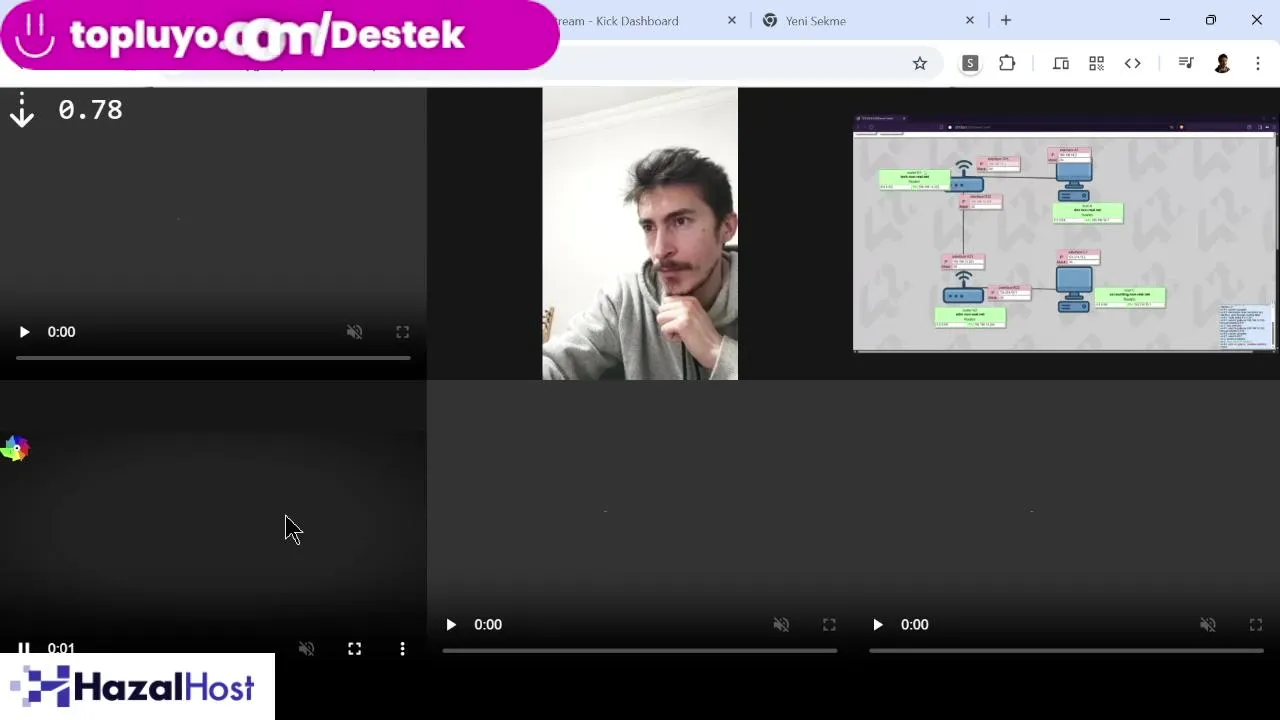The height and width of the screenshot is (720, 1280).
Task: Open the Chrome profile avatar
Action: pos(1222,63)
